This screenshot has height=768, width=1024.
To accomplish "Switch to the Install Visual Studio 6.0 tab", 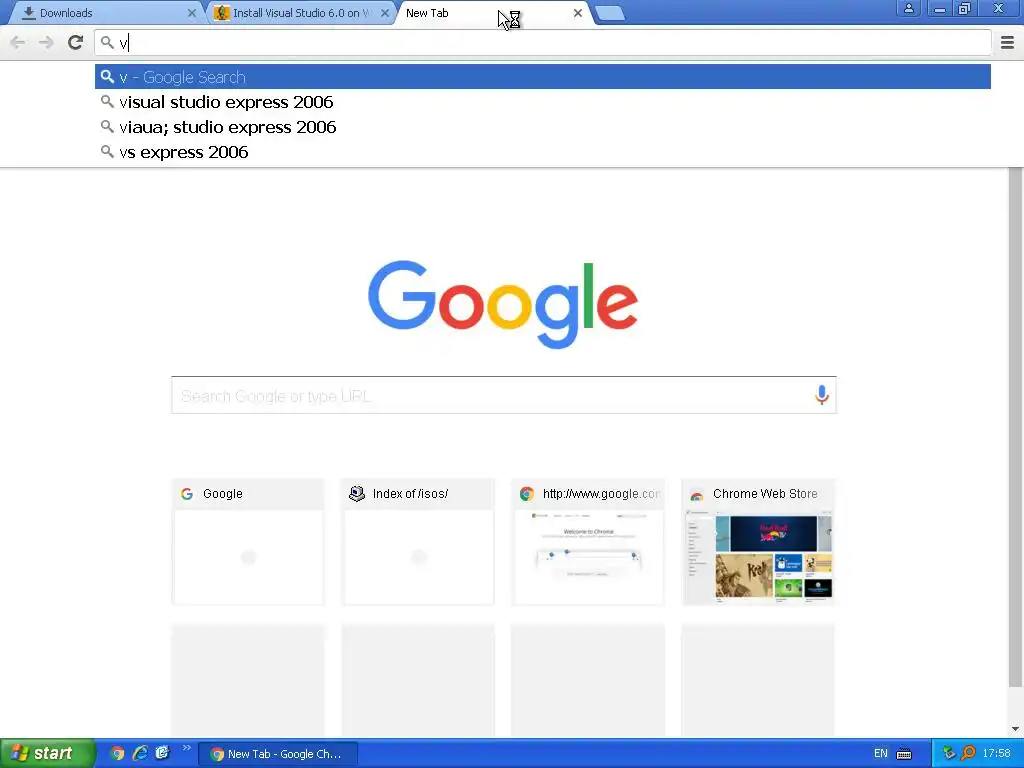I will pos(302,13).
